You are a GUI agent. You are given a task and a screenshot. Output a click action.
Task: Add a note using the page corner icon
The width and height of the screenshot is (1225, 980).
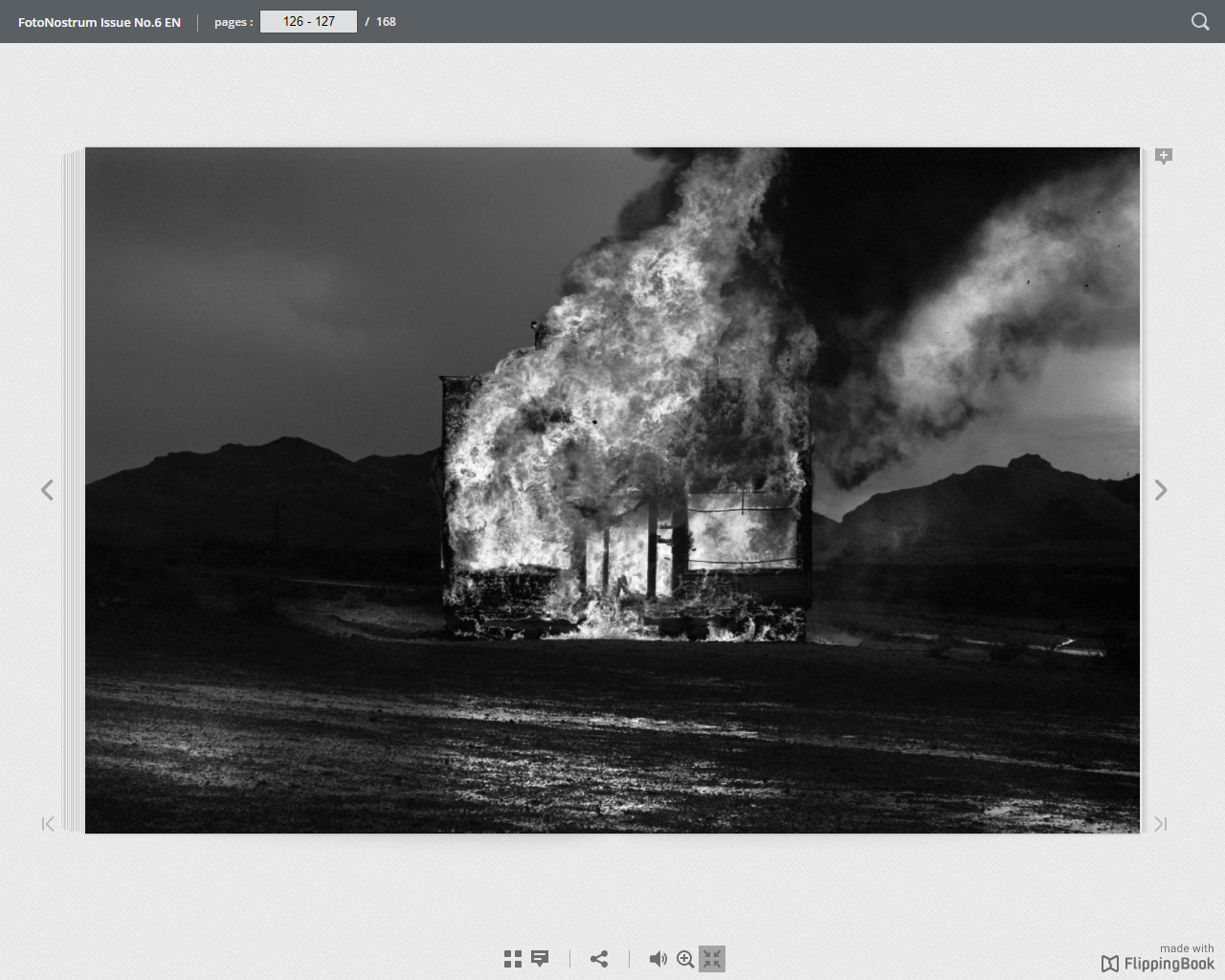[x=1164, y=156]
